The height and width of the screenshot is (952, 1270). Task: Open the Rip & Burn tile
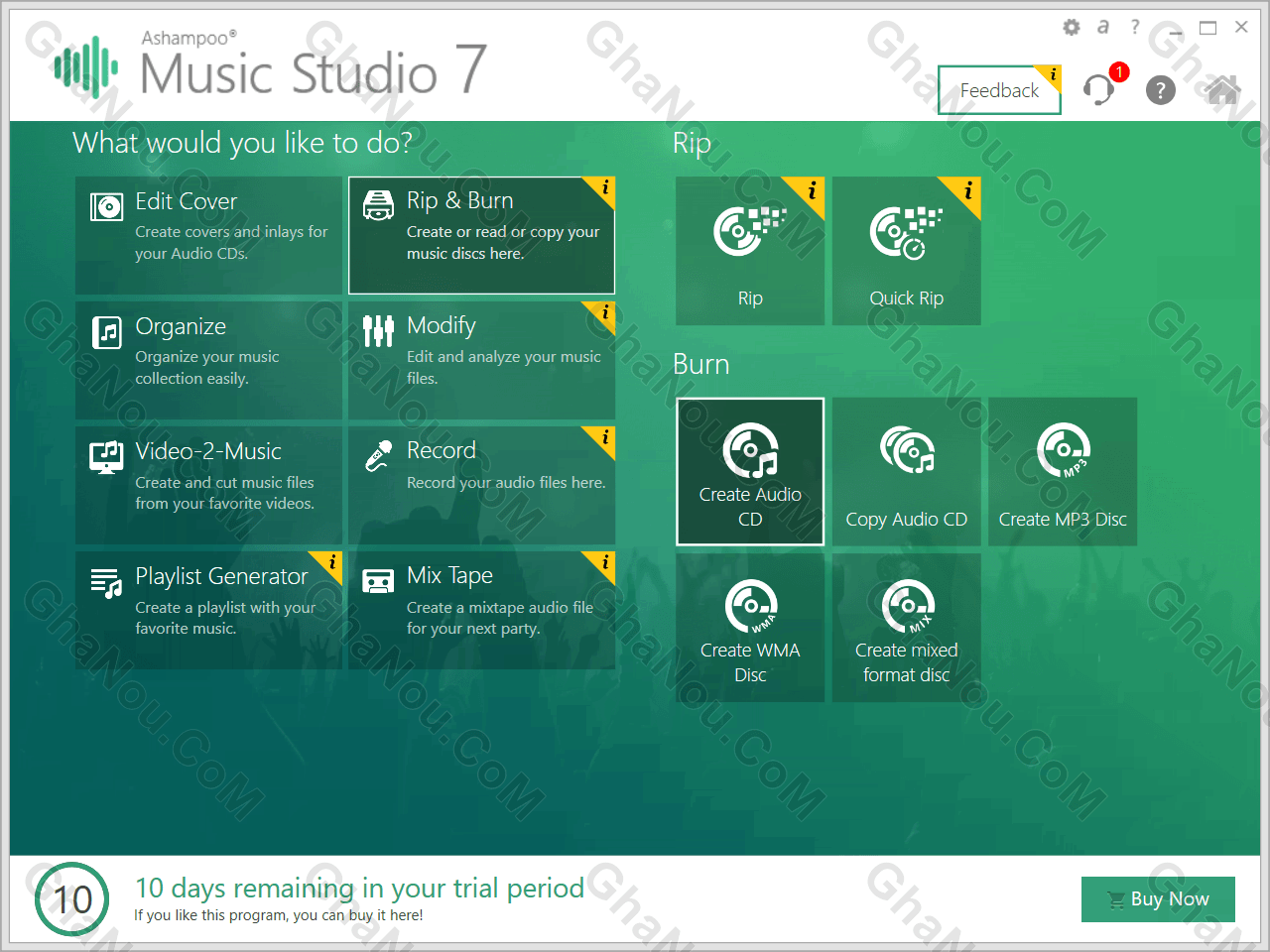pos(481,235)
